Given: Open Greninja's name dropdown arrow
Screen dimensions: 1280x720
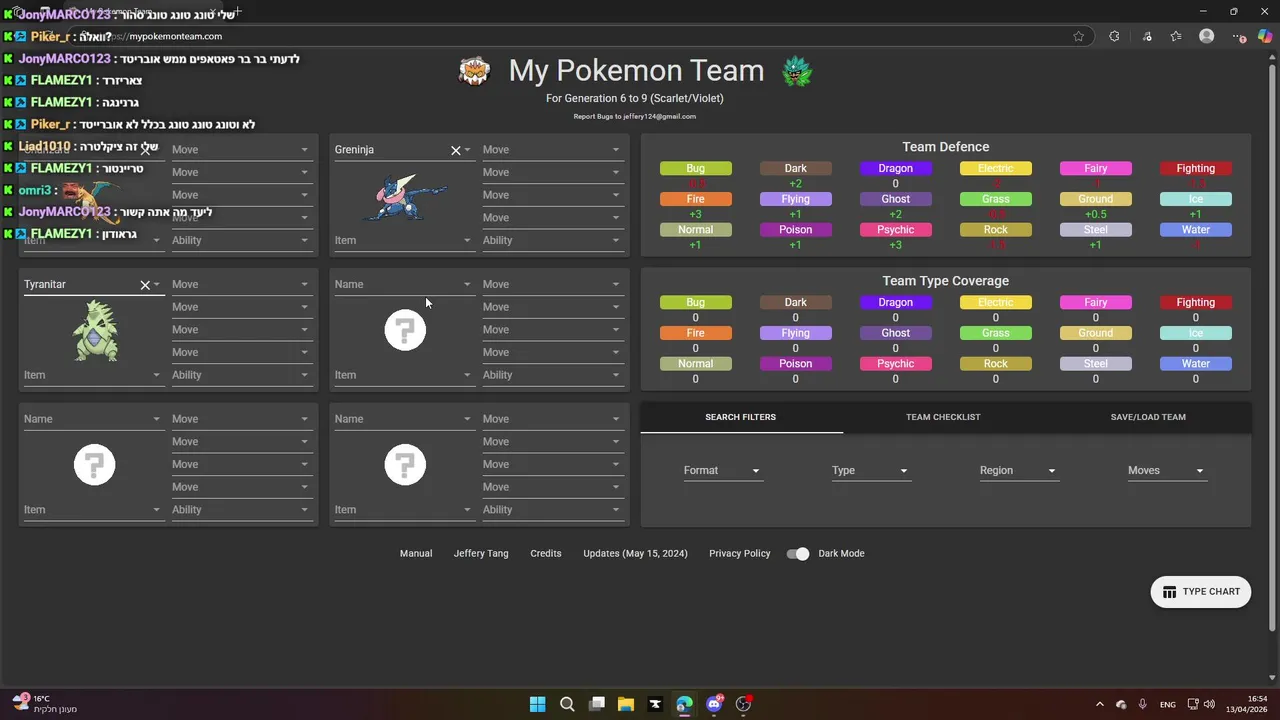Looking at the screenshot, I should 467,150.
